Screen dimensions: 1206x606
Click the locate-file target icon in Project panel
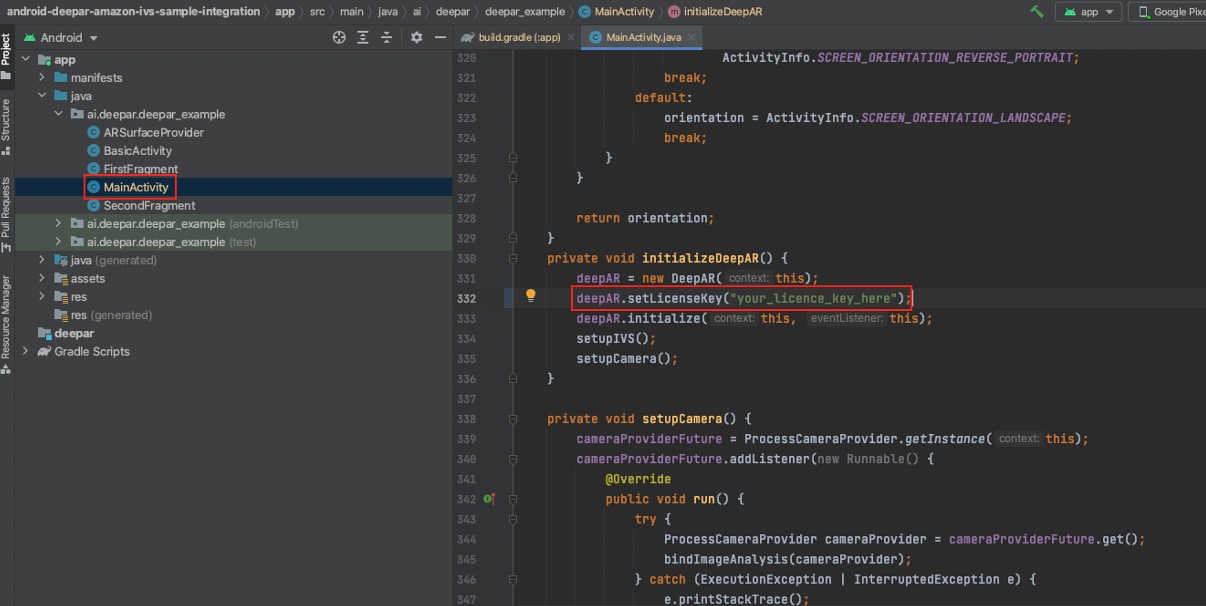pos(339,37)
